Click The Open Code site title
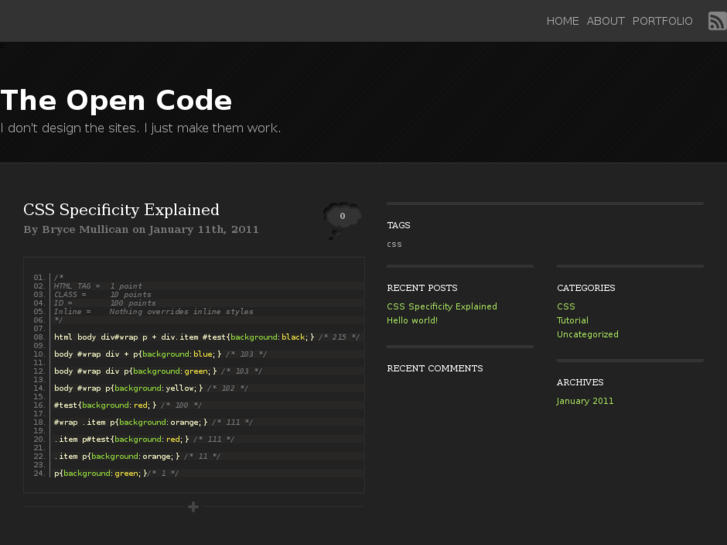 tap(116, 100)
